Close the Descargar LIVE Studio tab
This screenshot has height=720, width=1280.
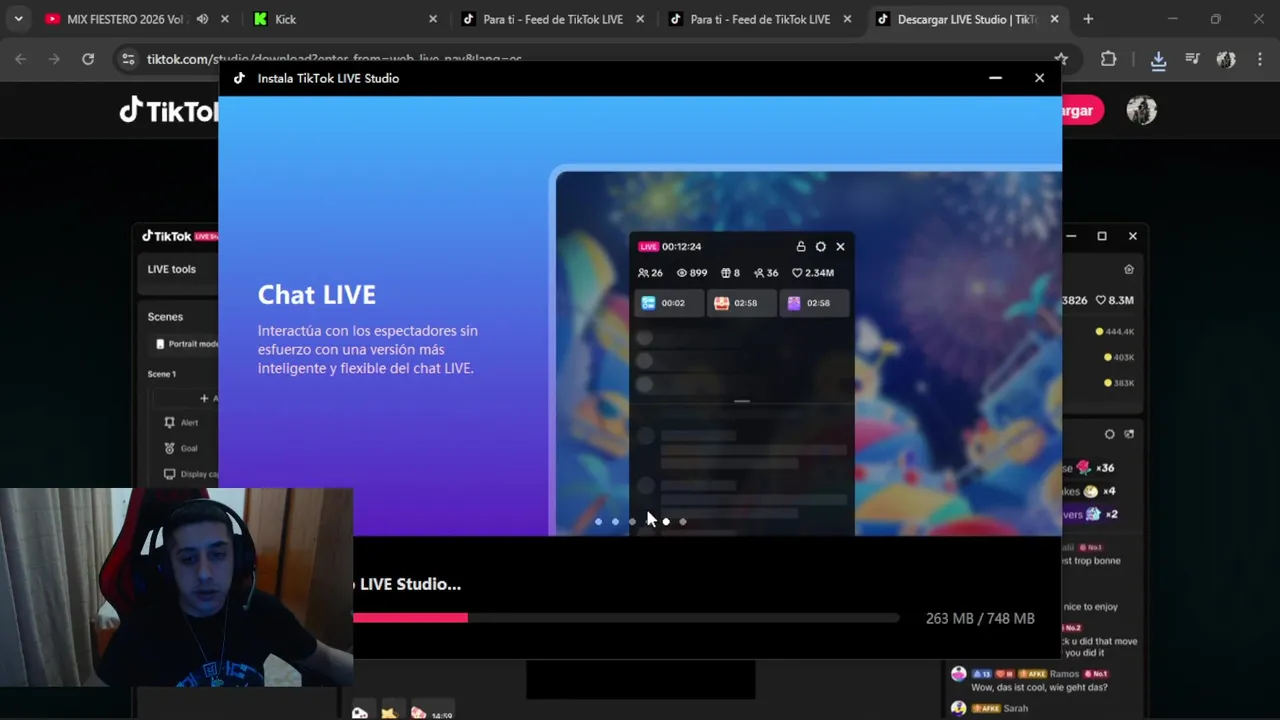(1054, 19)
